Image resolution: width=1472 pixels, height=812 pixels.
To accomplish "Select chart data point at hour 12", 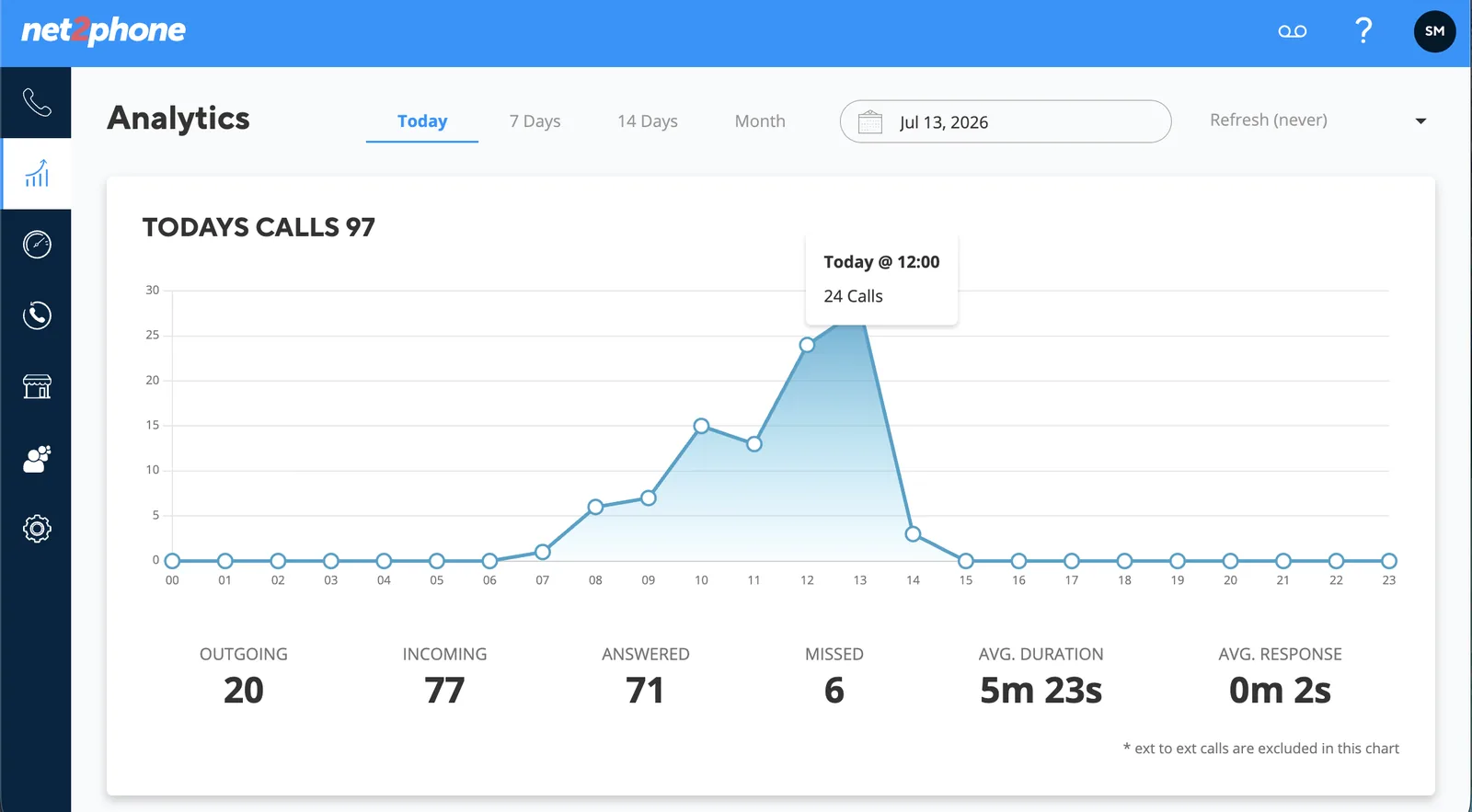I will [807, 345].
